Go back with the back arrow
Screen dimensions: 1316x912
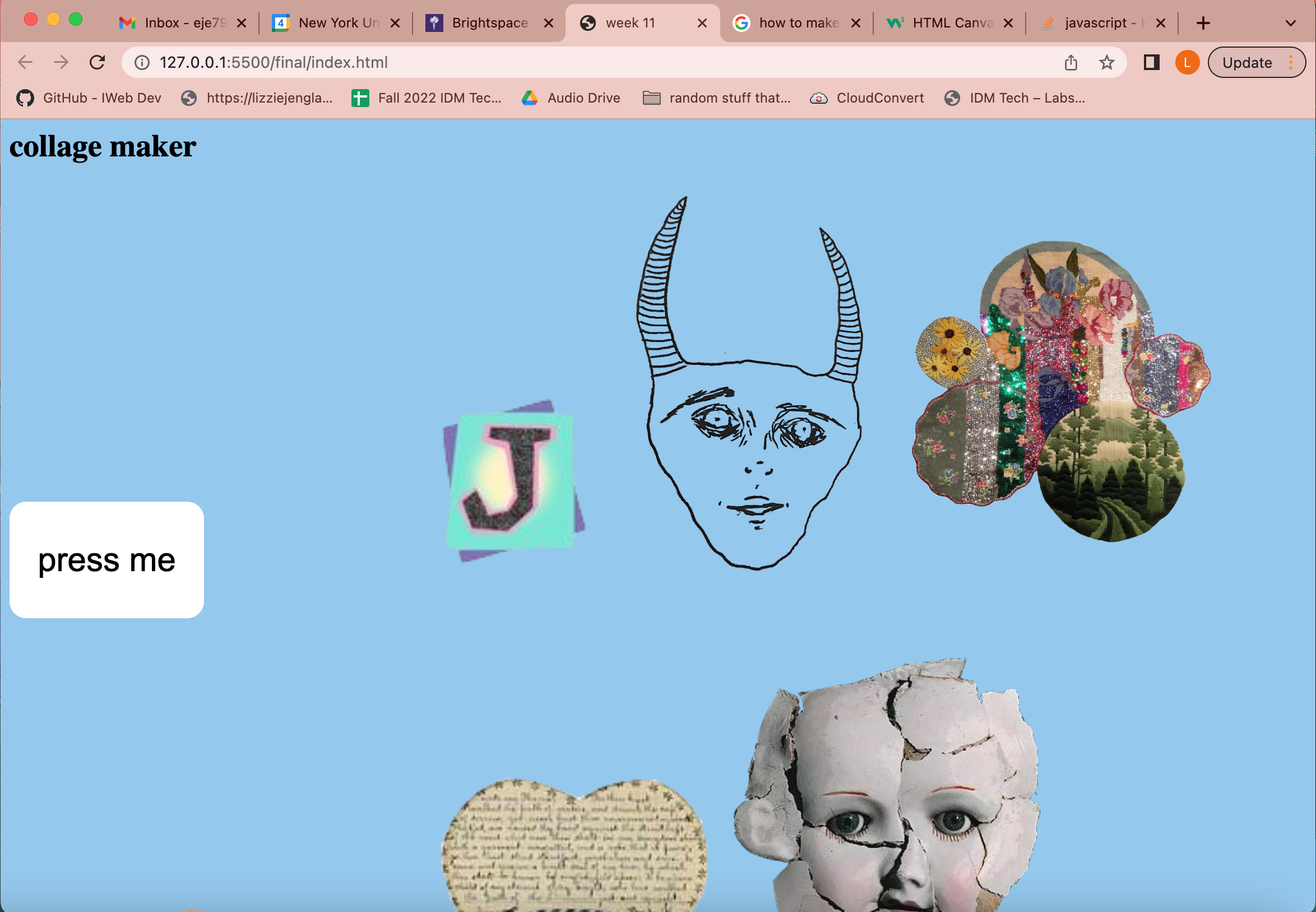pos(25,62)
